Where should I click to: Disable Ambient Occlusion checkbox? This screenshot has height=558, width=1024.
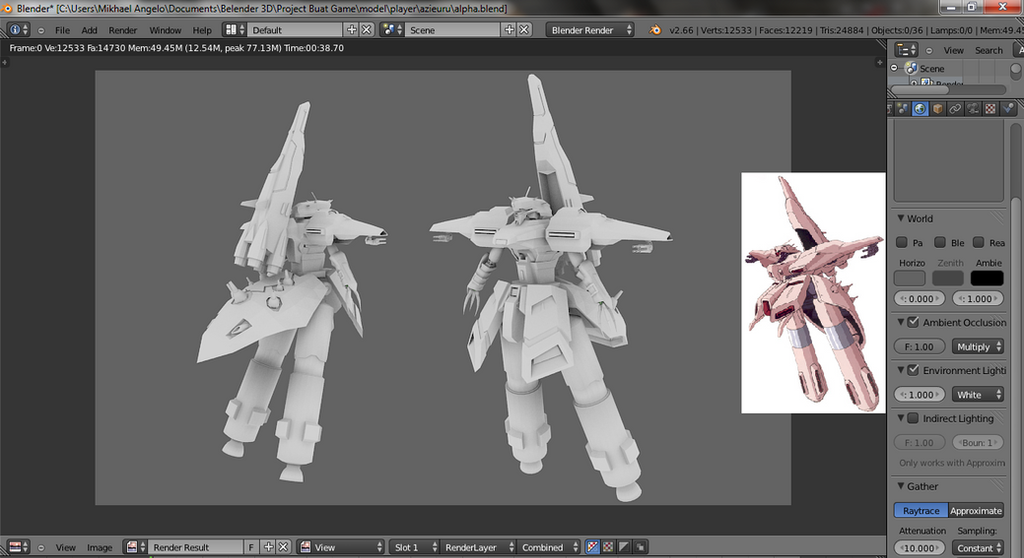913,322
